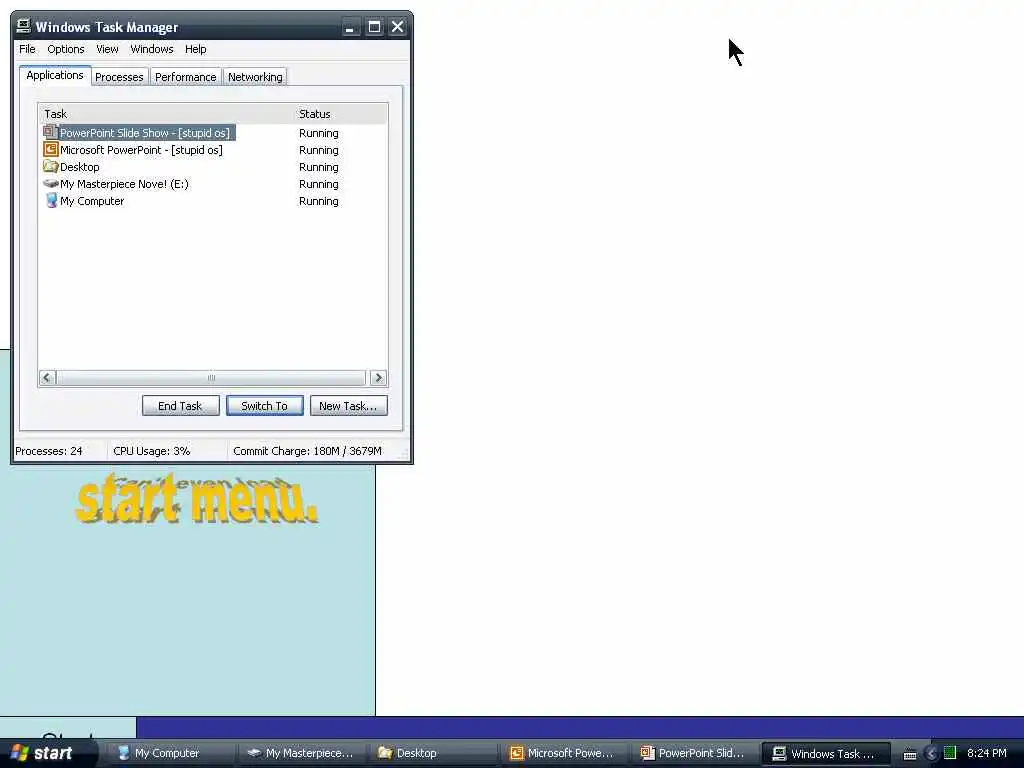This screenshot has height=768, width=1024.
Task: Click the PowerPoint Slide Show task icon
Action: 50,132
